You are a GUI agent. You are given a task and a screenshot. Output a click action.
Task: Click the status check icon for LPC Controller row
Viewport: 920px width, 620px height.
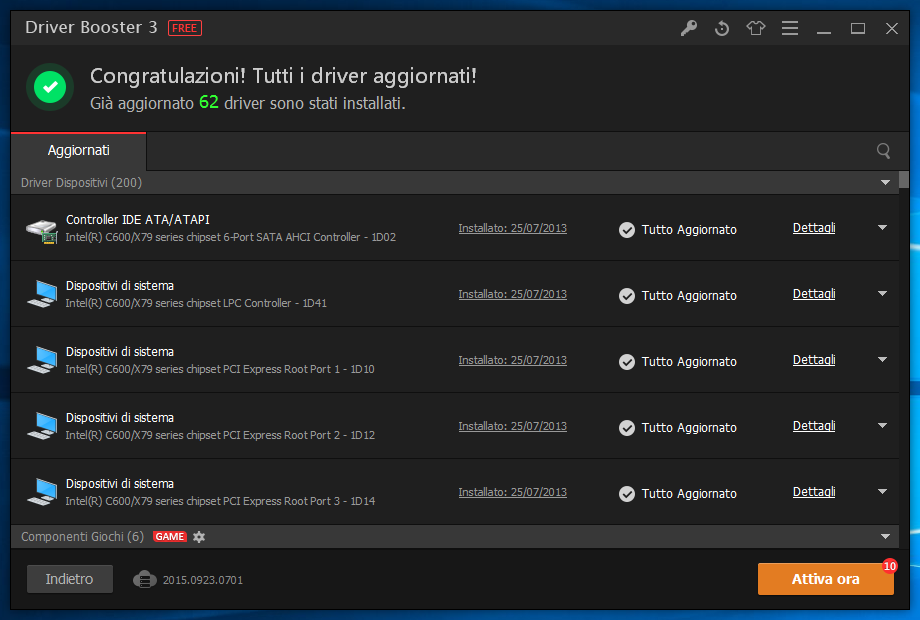click(627, 296)
